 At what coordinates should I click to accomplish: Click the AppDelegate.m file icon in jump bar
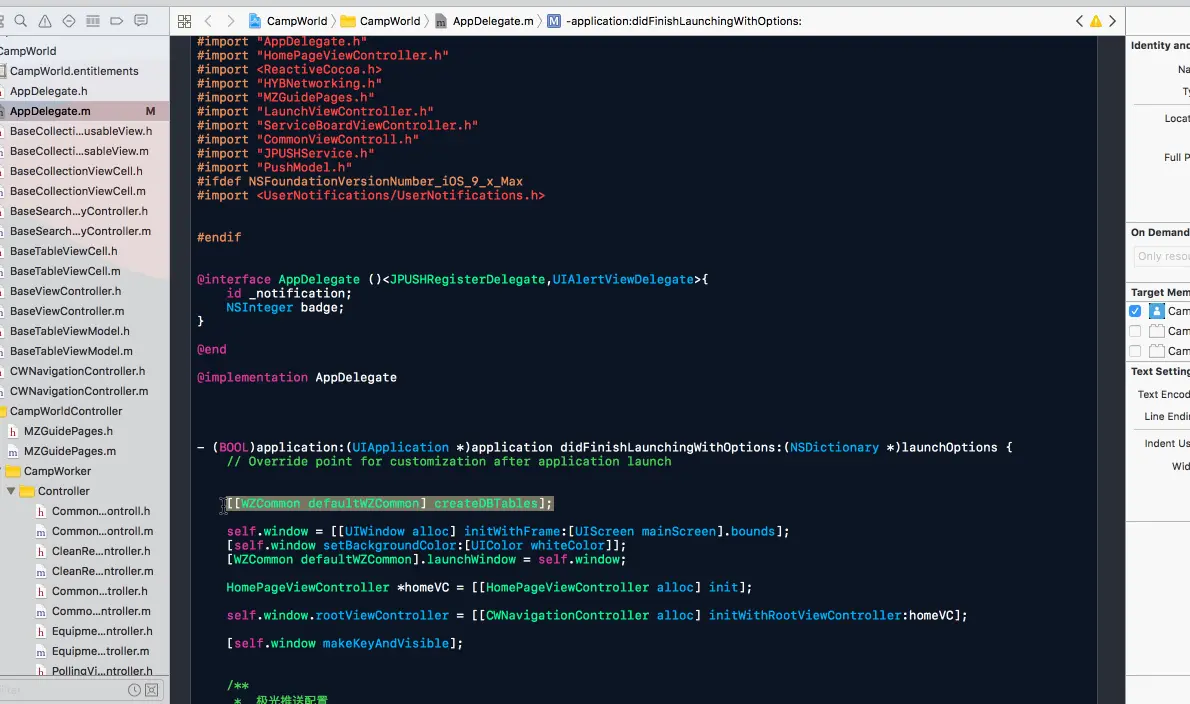point(441,21)
